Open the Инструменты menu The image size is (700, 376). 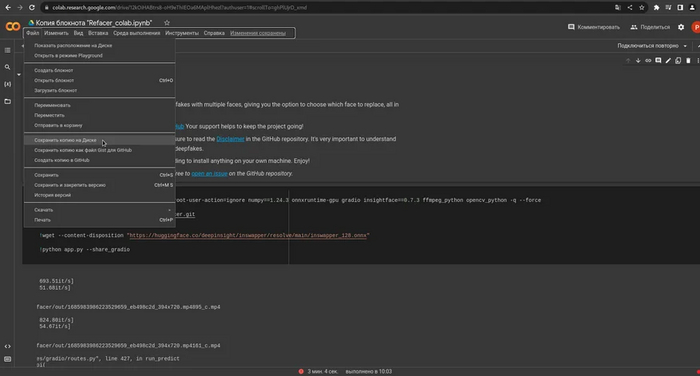tap(182, 33)
